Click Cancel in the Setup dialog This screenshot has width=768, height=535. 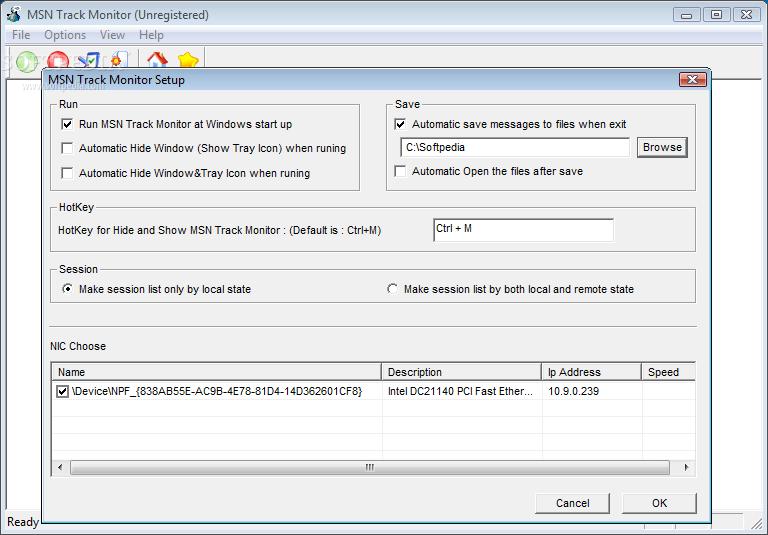pos(573,503)
